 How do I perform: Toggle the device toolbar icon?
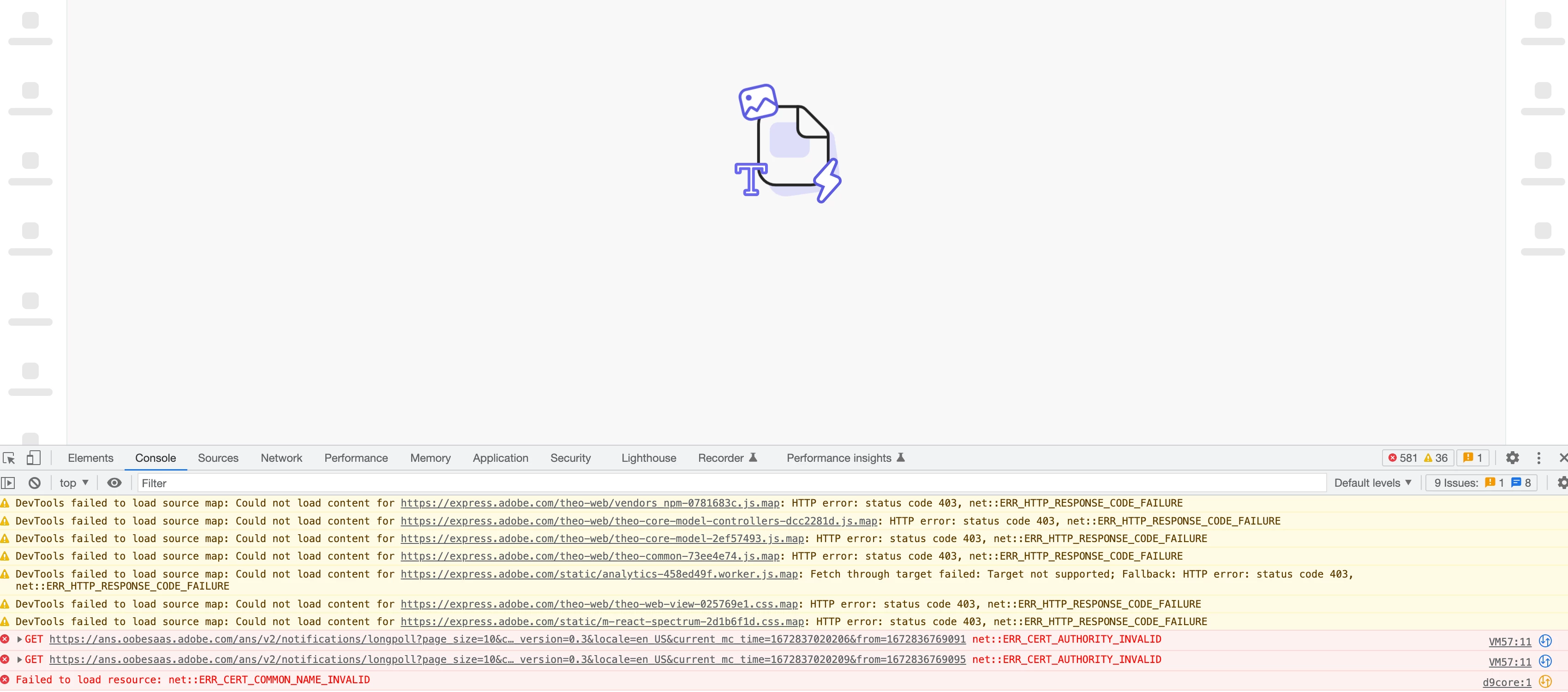[x=34, y=458]
